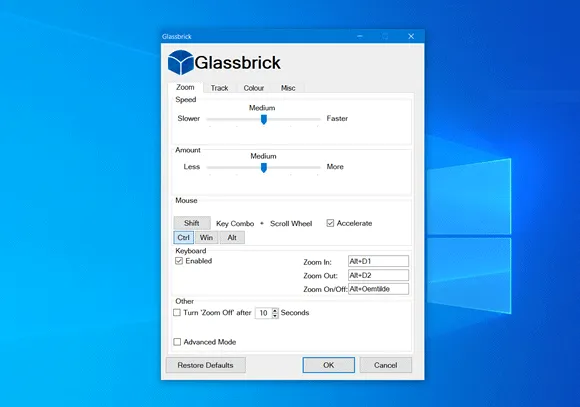Click the Zoom In hotkey field
580x407 pixels.
click(x=378, y=261)
